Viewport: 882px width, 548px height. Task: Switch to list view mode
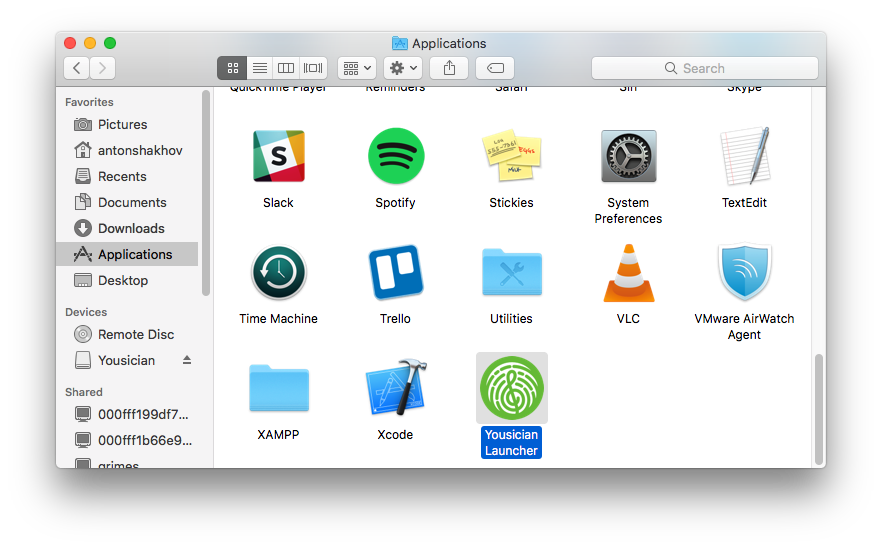(x=259, y=68)
